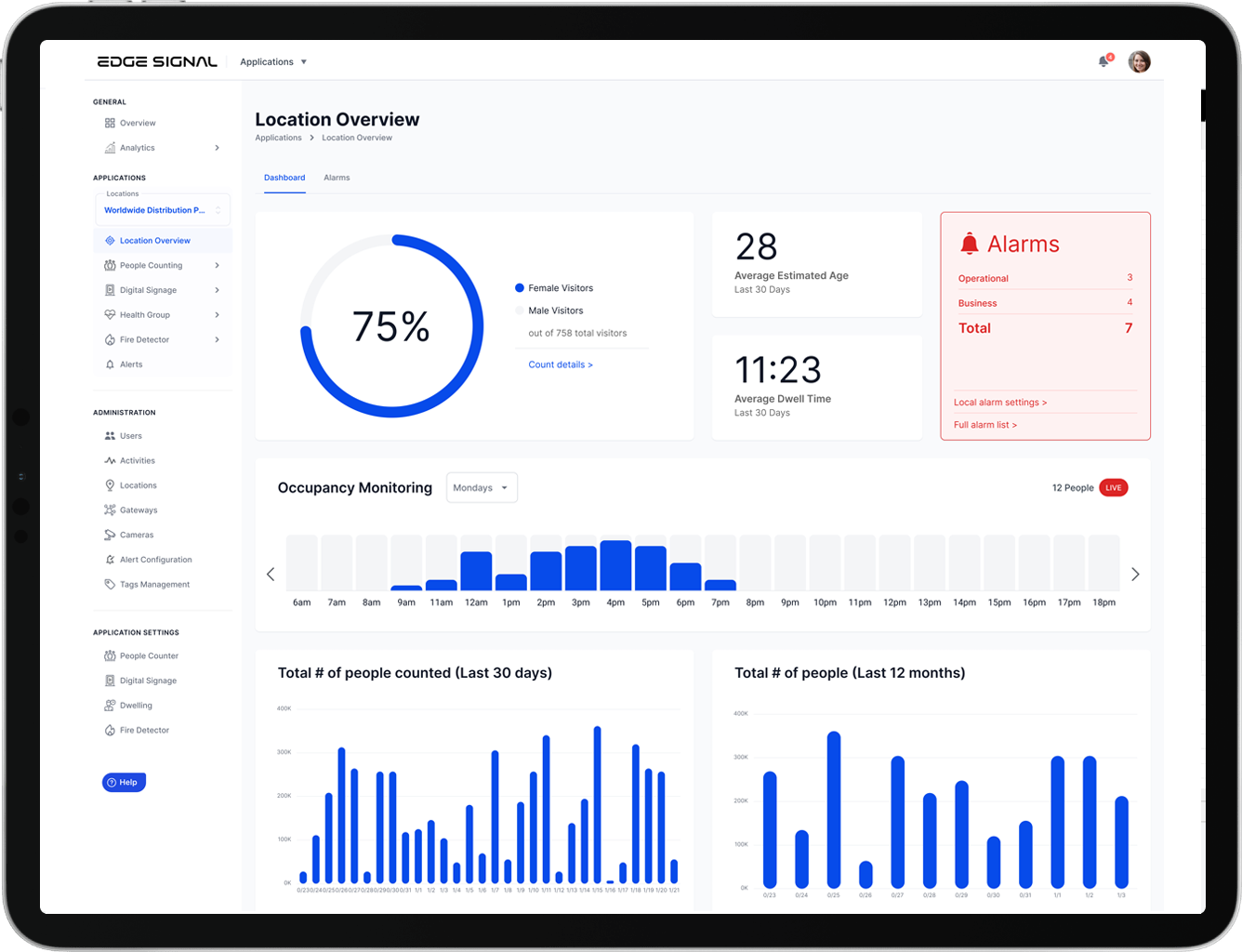Select the Female Visitors legend item
The image size is (1242, 952).
pyautogui.click(x=560, y=288)
